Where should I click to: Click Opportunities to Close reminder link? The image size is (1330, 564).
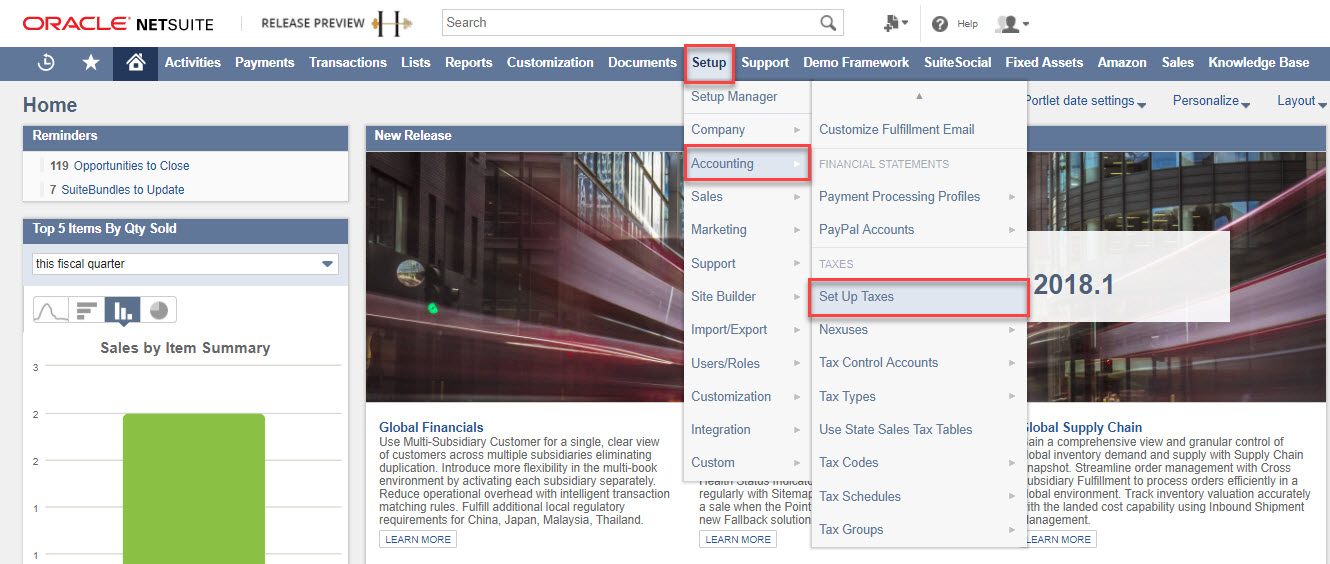[131, 166]
